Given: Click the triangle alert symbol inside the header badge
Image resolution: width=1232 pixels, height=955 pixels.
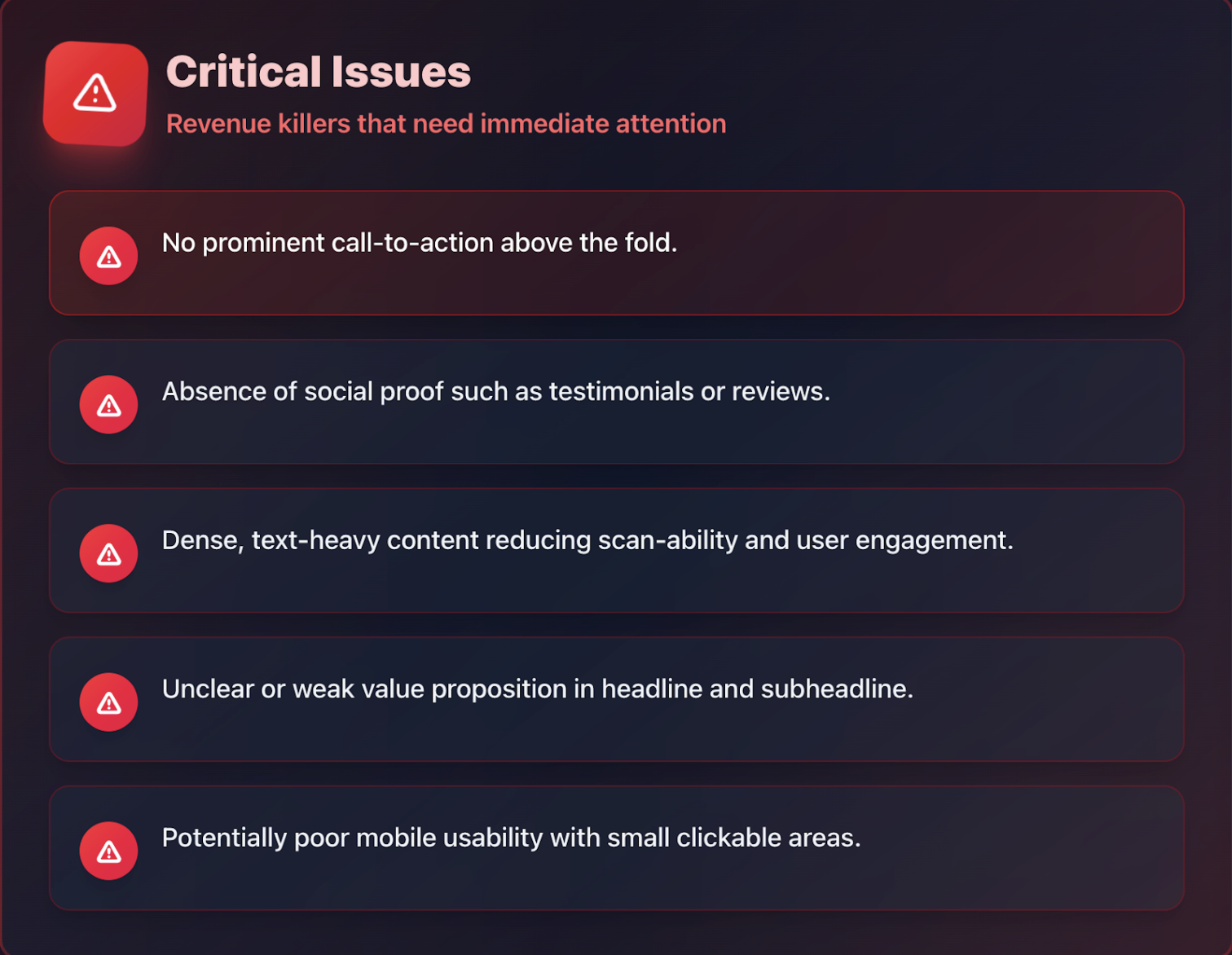Looking at the screenshot, I should click(95, 92).
